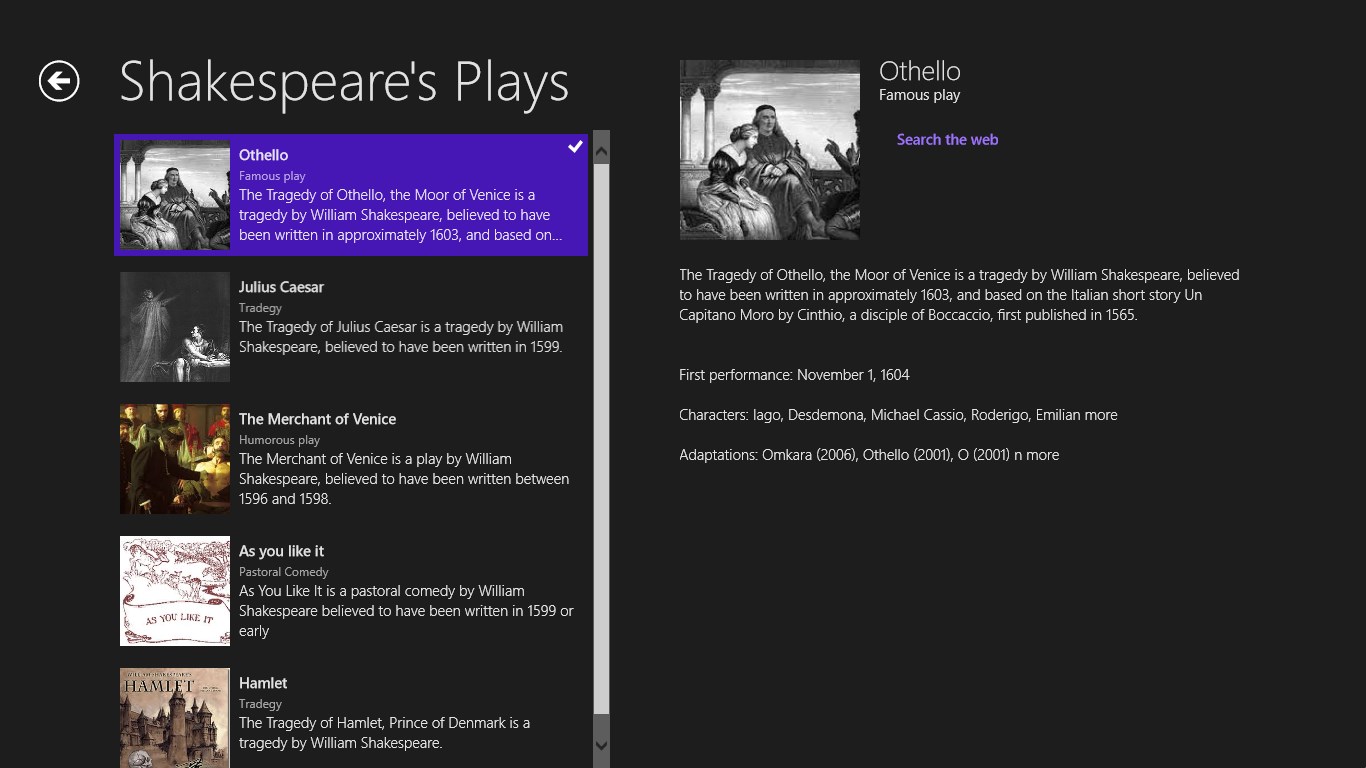Click the plays list scrollbar track
Image resolution: width=1366 pixels, height=768 pixels.
pos(601,440)
